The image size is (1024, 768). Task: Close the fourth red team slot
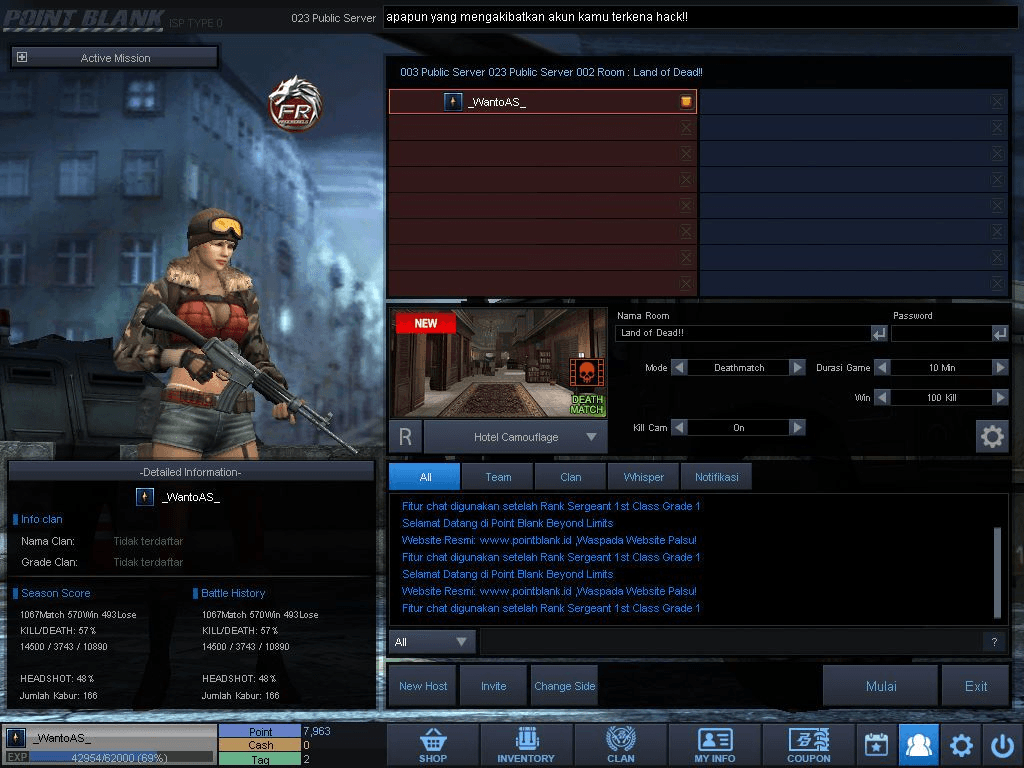pos(686,180)
